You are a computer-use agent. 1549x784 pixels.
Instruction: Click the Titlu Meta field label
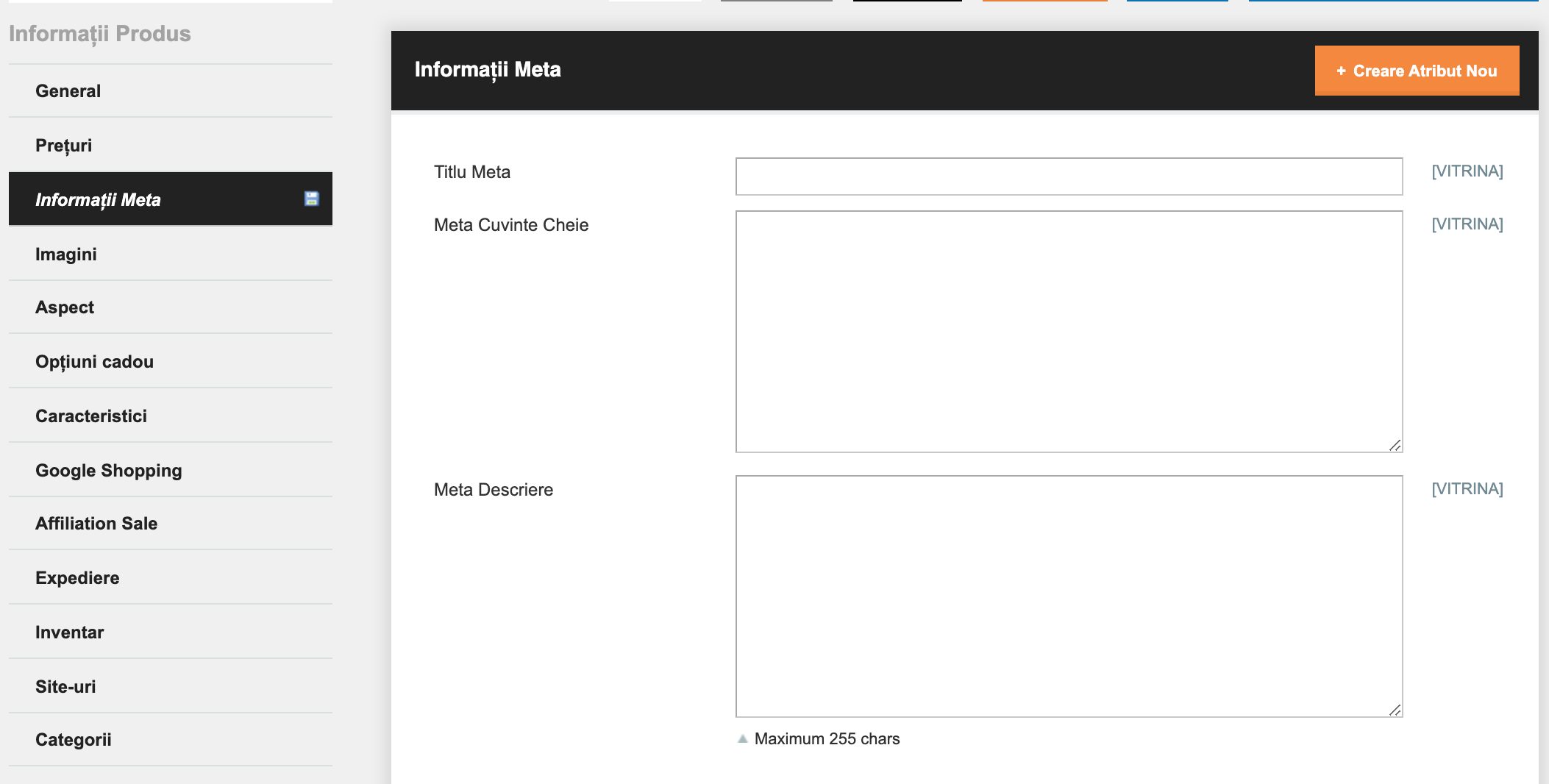pos(472,172)
